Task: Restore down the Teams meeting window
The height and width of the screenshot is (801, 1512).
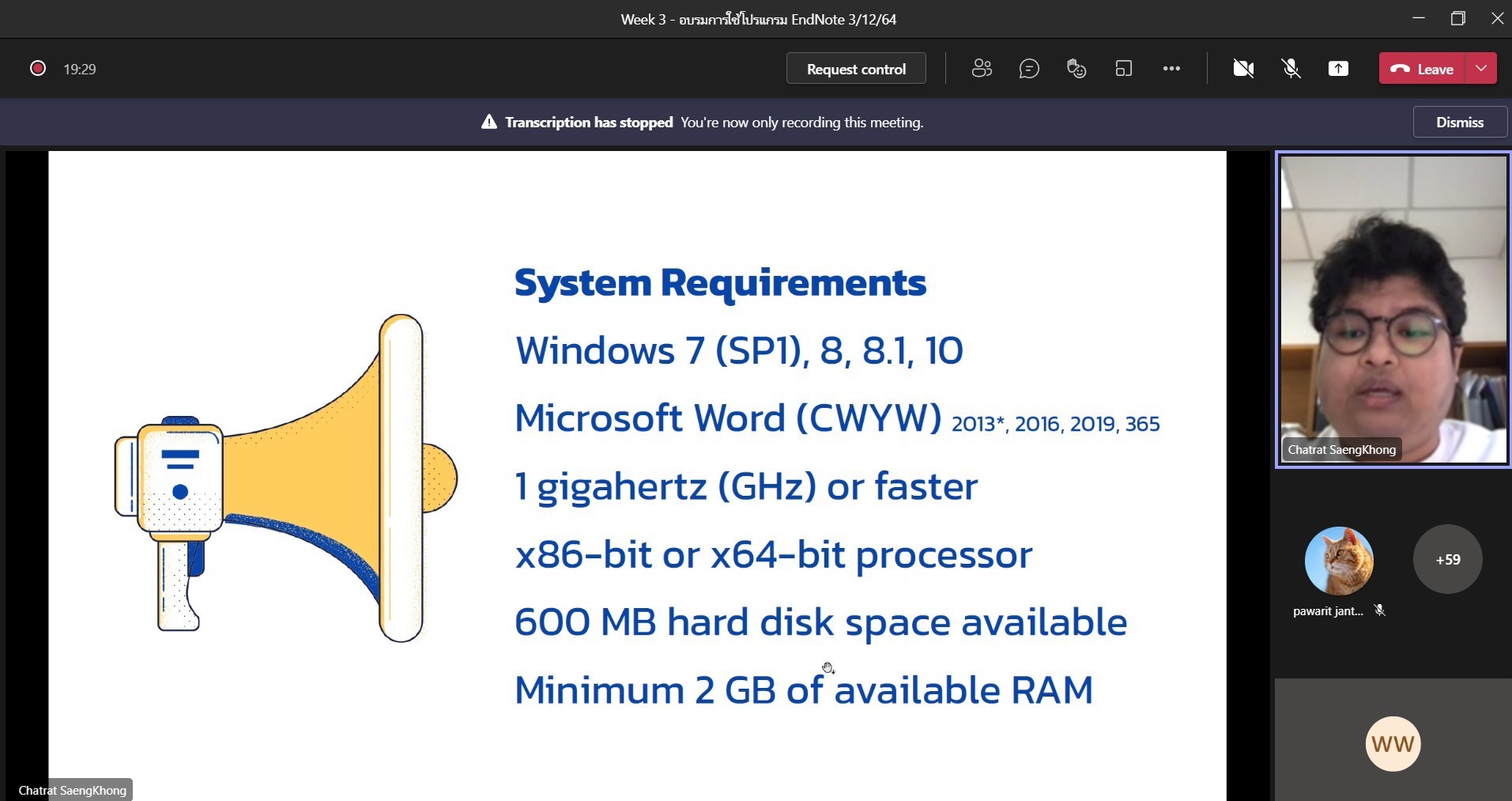Action: click(x=1458, y=18)
